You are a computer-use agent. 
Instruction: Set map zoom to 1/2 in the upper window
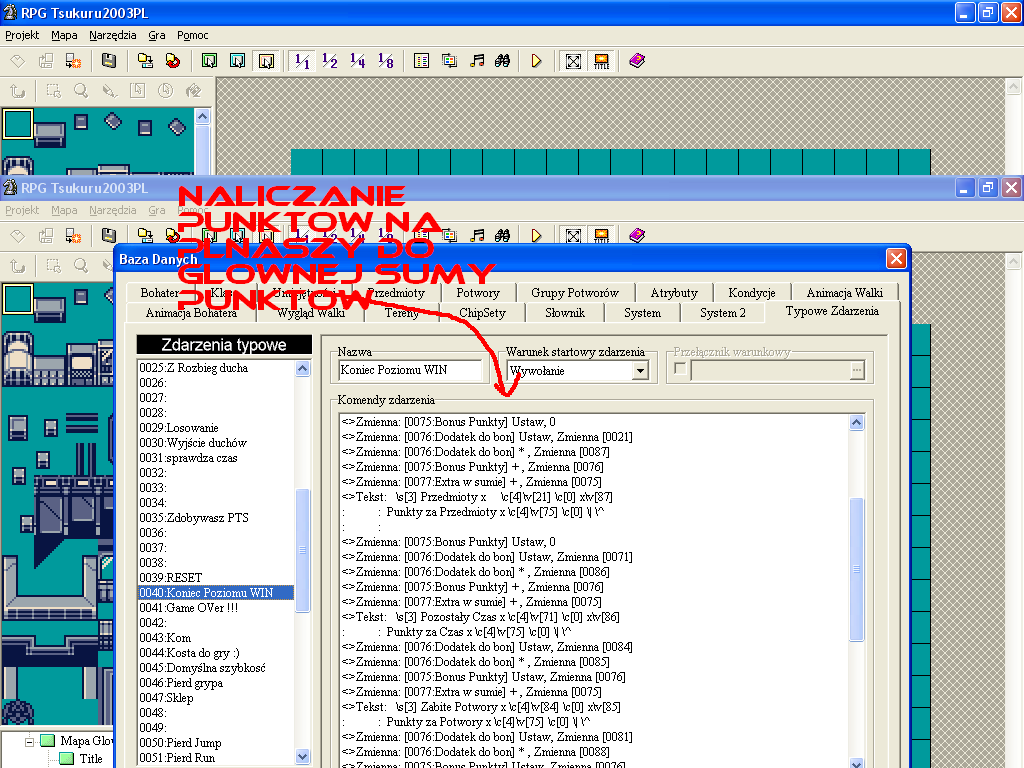pyautogui.click(x=330, y=61)
